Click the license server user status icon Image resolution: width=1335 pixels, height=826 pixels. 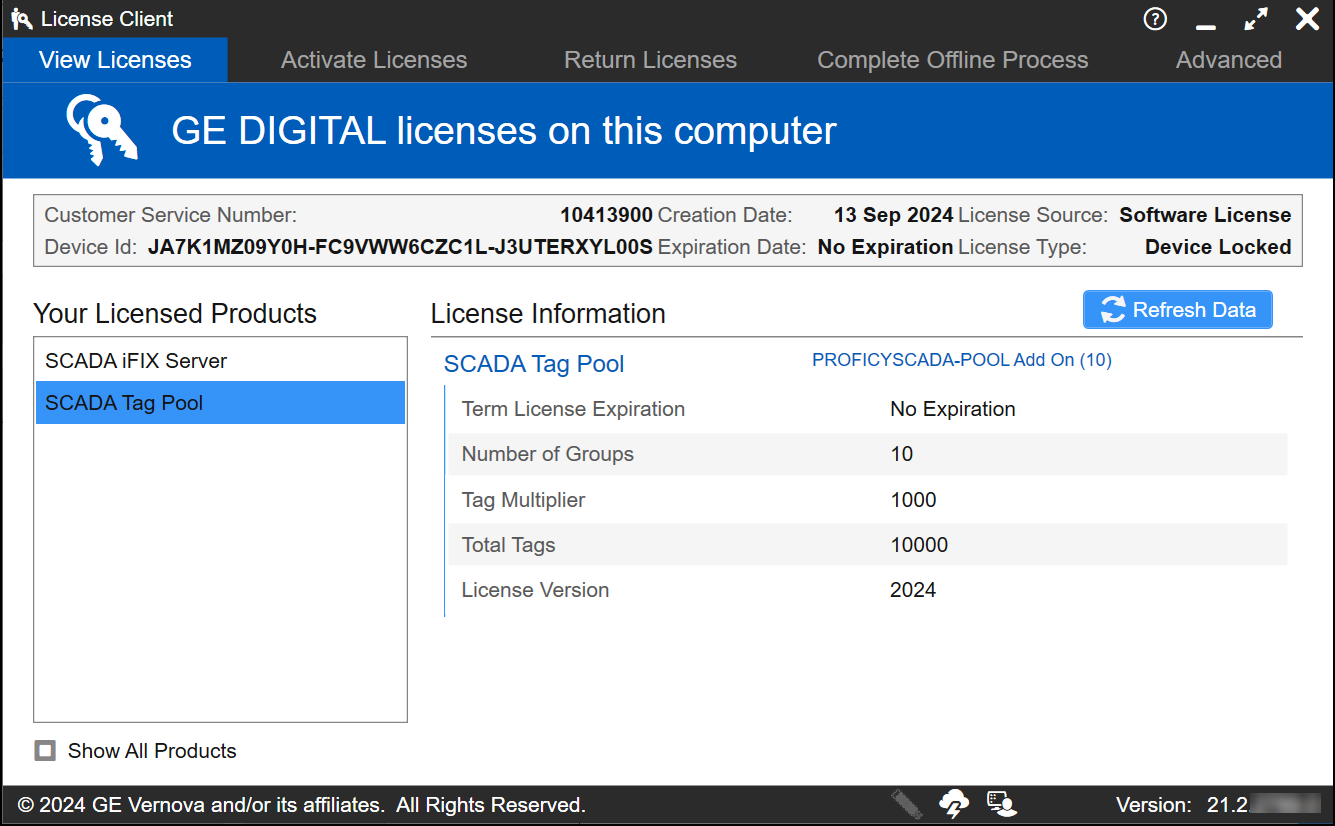(x=1001, y=804)
